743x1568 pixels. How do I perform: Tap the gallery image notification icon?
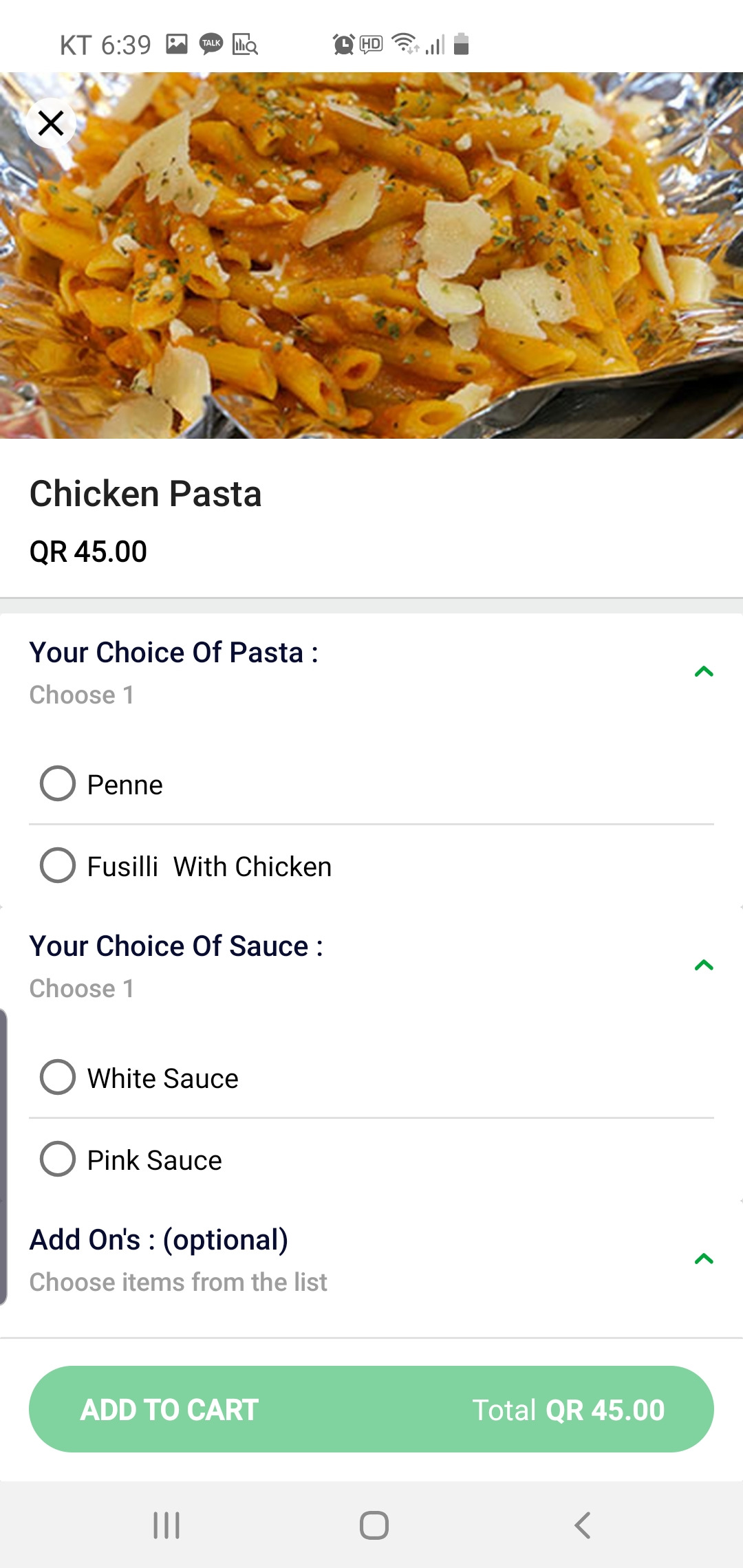point(177,44)
